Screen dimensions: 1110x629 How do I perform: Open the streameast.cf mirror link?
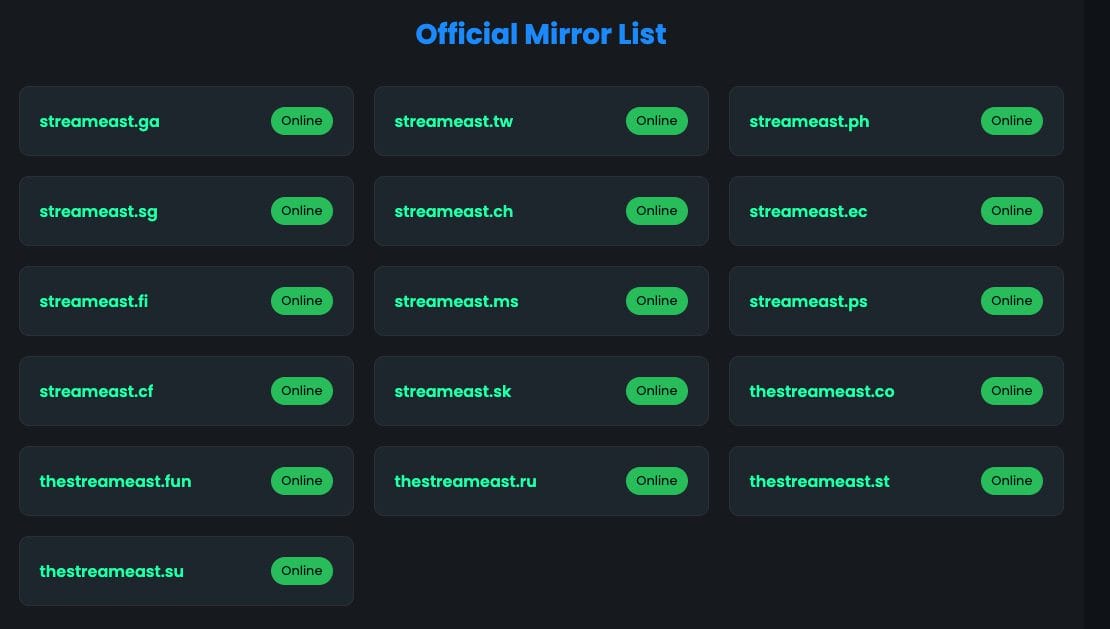97,392
